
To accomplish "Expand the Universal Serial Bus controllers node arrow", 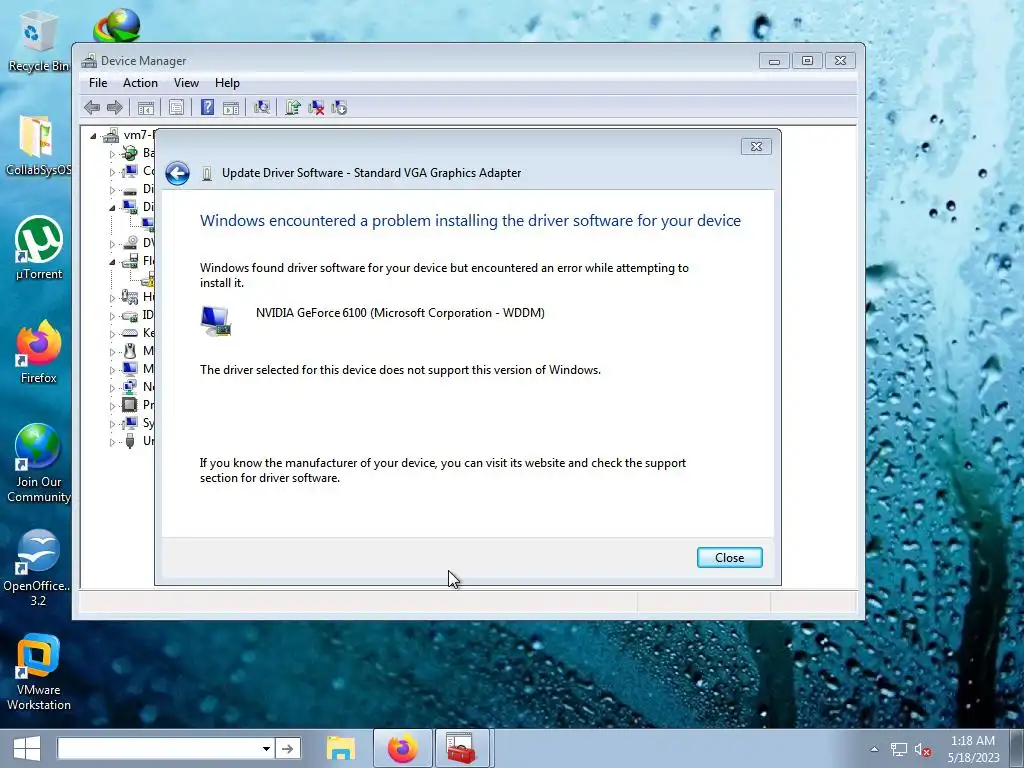I will (x=112, y=442).
